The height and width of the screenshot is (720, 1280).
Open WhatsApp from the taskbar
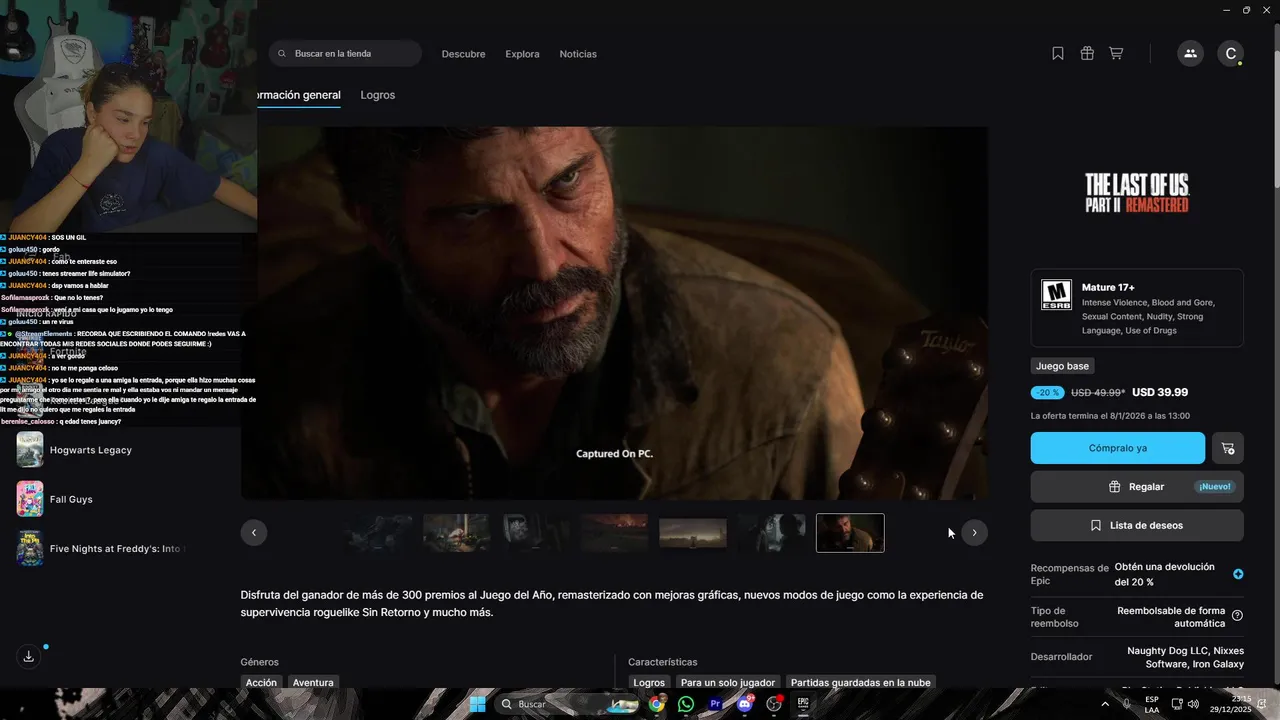tap(685, 704)
